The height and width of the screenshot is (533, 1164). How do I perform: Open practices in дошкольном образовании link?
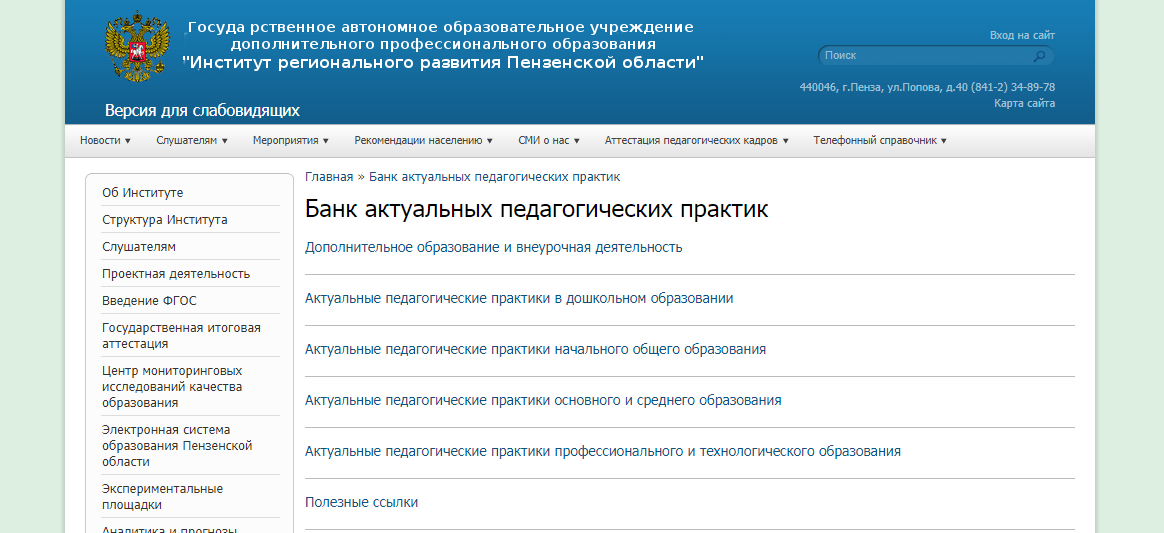click(519, 298)
